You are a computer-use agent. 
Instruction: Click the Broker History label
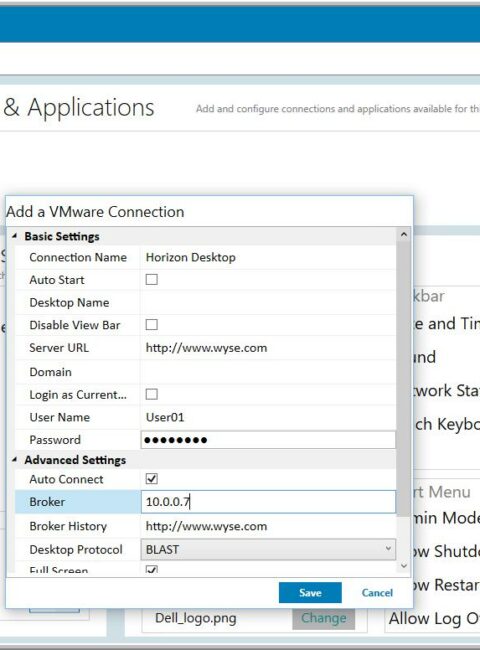click(x=68, y=526)
